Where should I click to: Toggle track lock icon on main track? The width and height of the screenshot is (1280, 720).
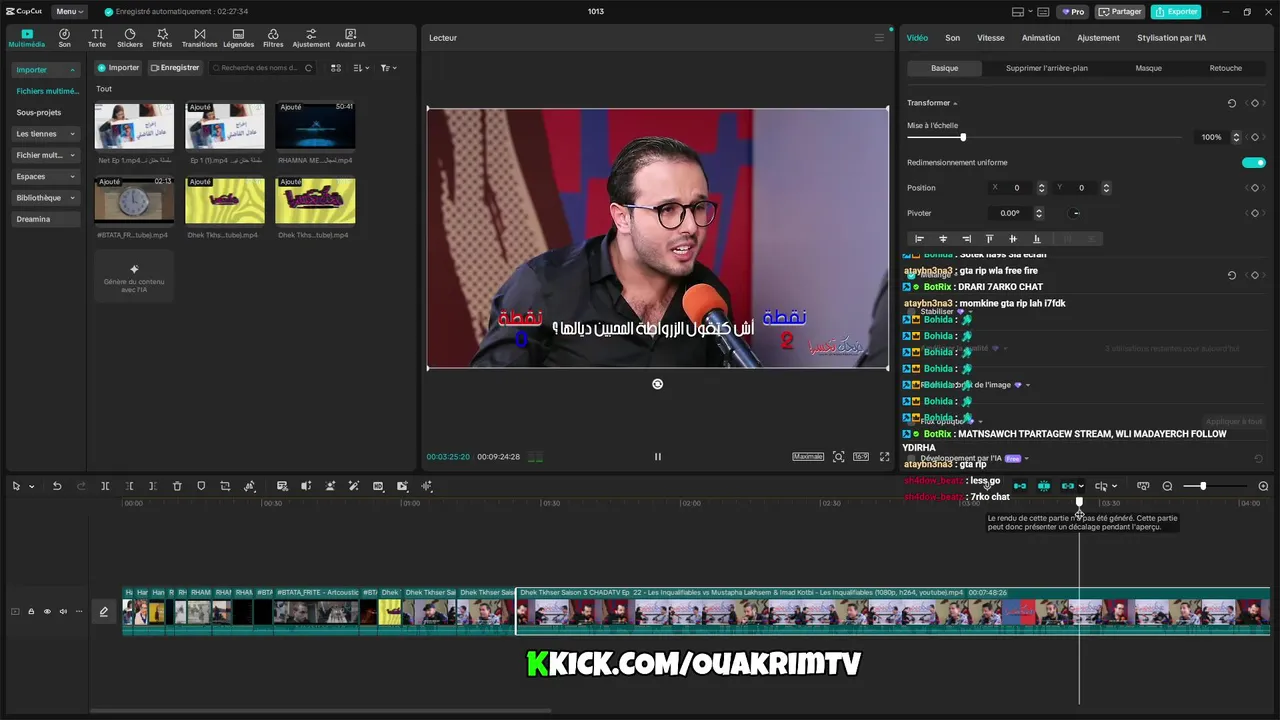[31, 611]
